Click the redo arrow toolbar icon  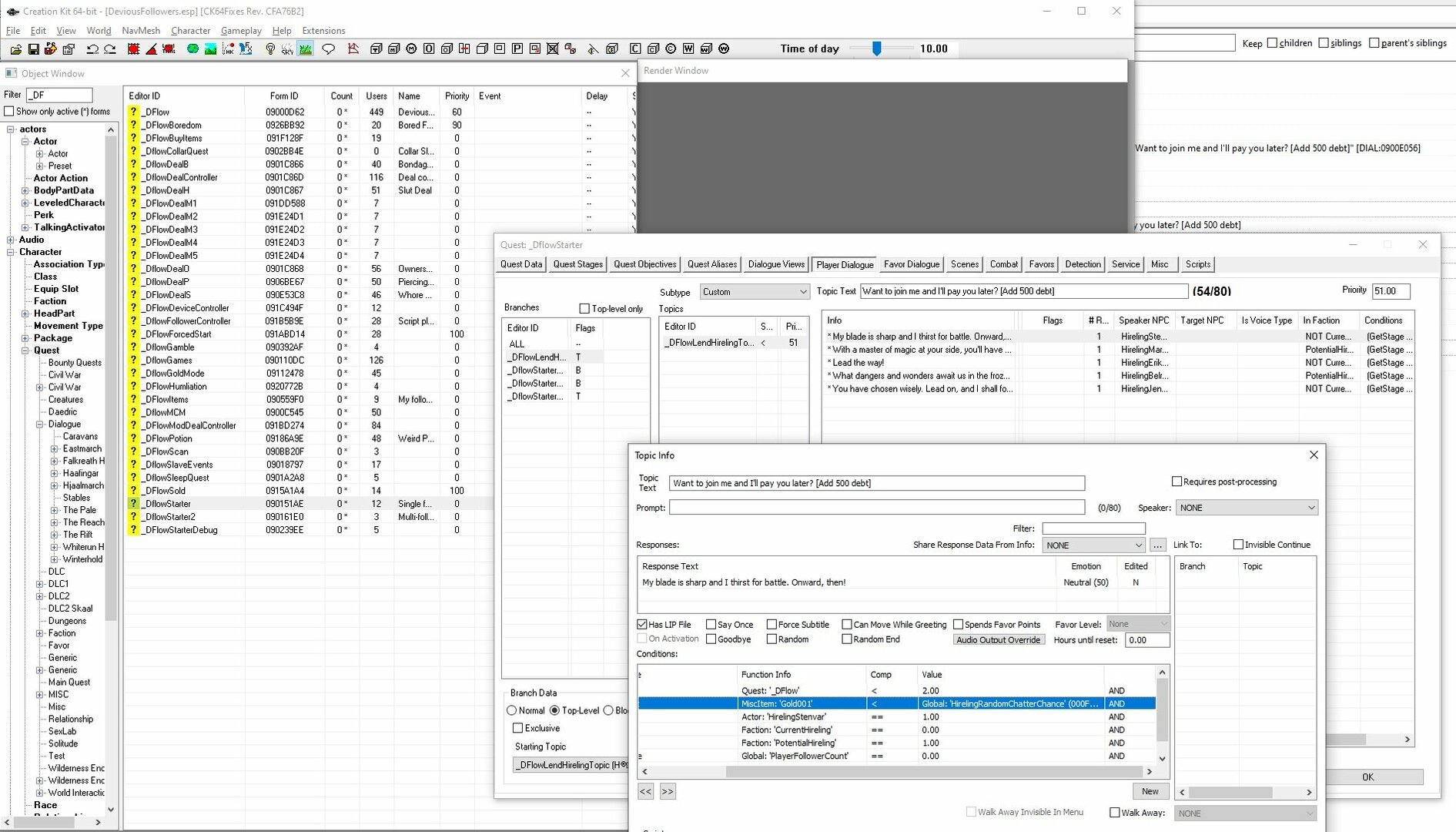[110, 49]
